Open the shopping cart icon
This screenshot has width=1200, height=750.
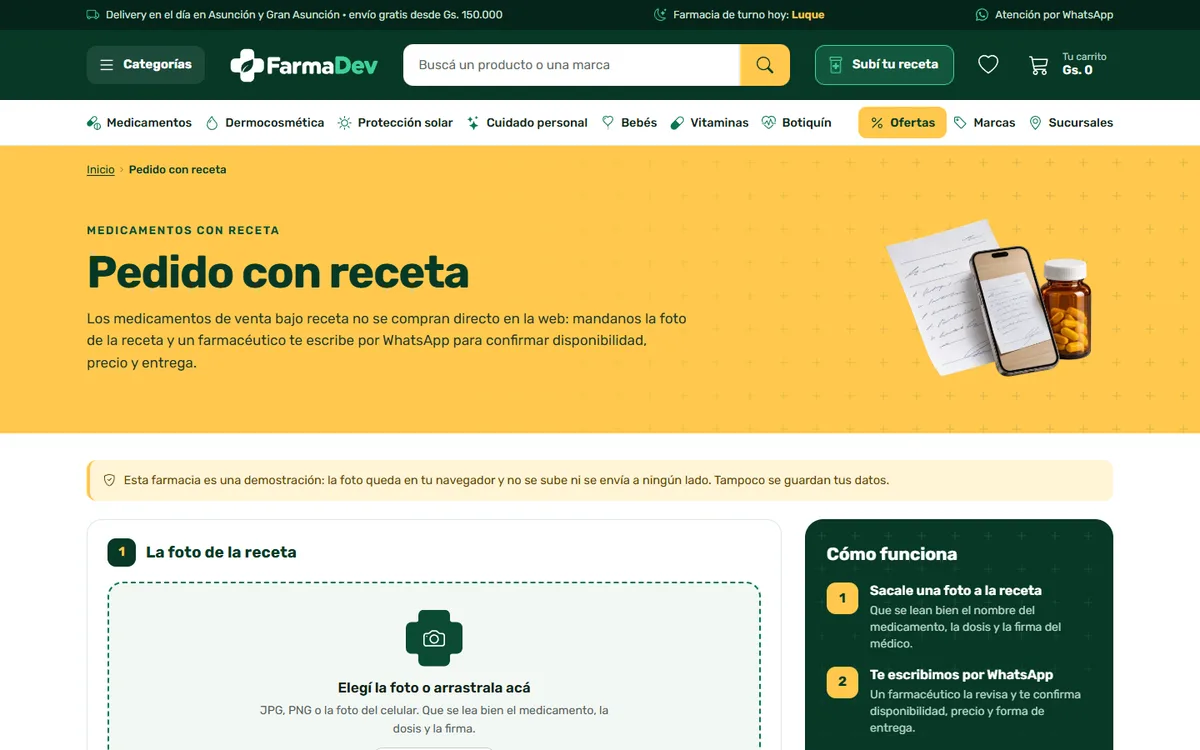[x=1039, y=65]
